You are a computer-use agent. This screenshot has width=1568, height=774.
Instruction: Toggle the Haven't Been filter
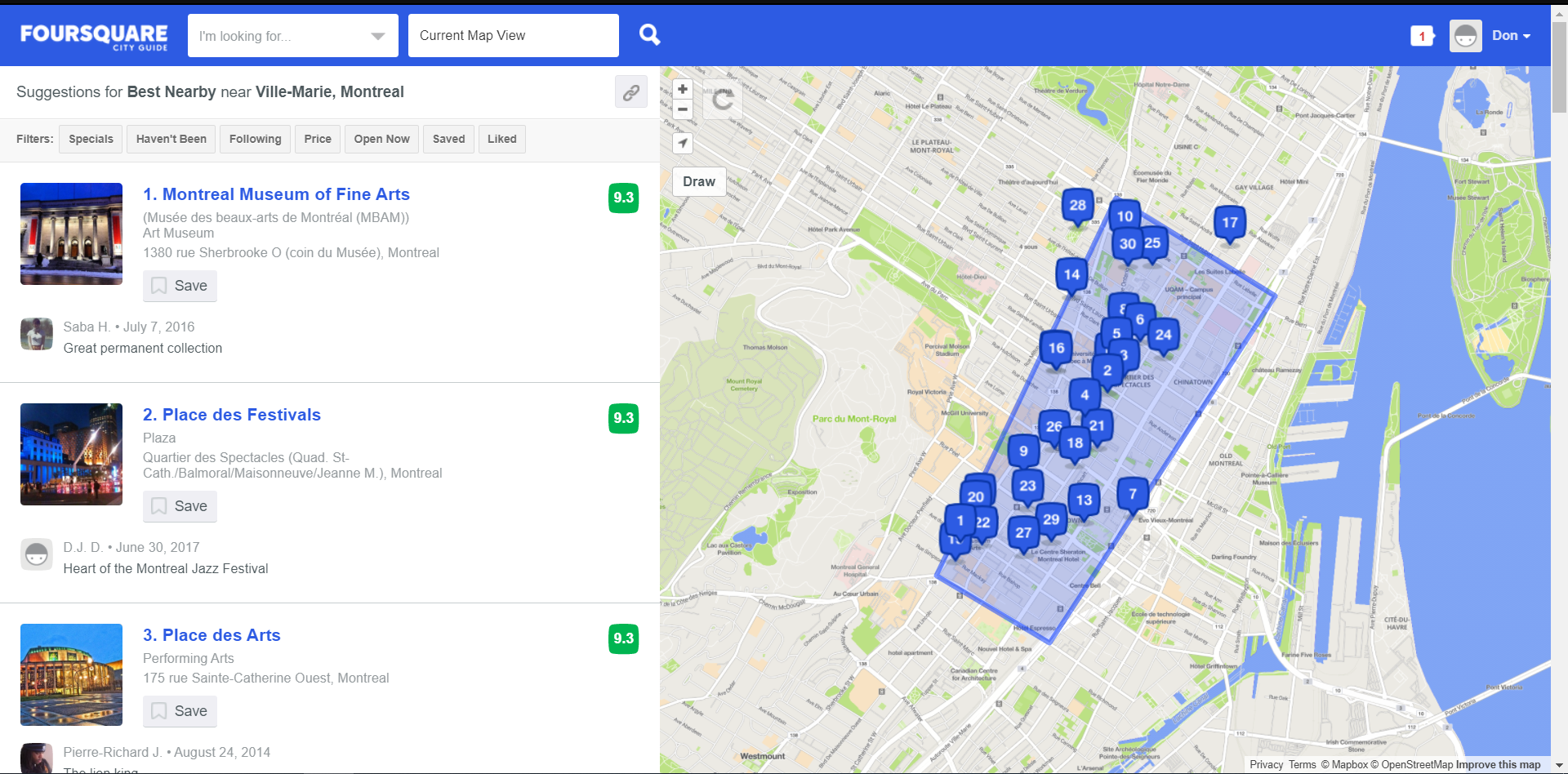[171, 139]
